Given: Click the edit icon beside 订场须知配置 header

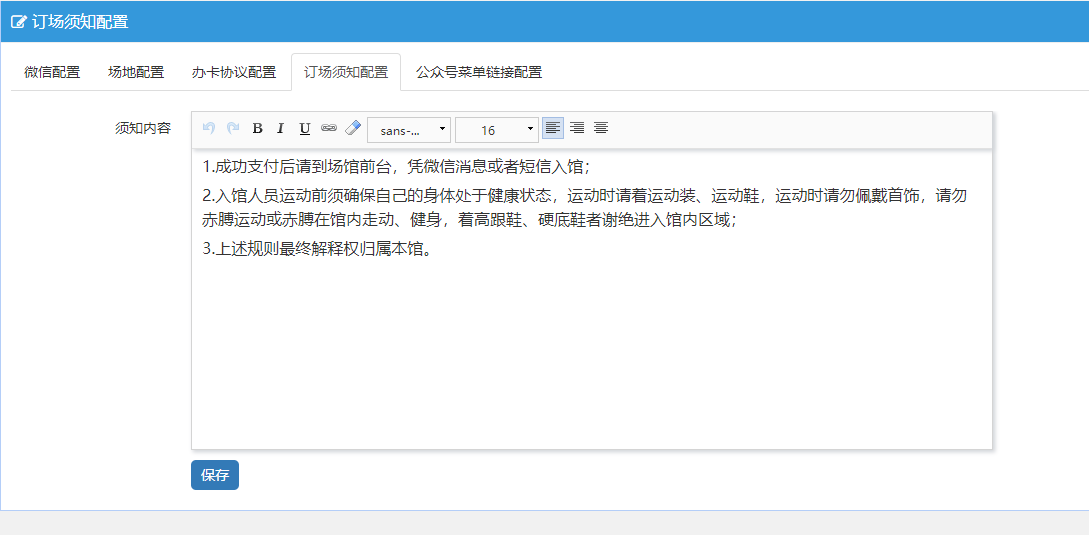Looking at the screenshot, I should click(19, 22).
